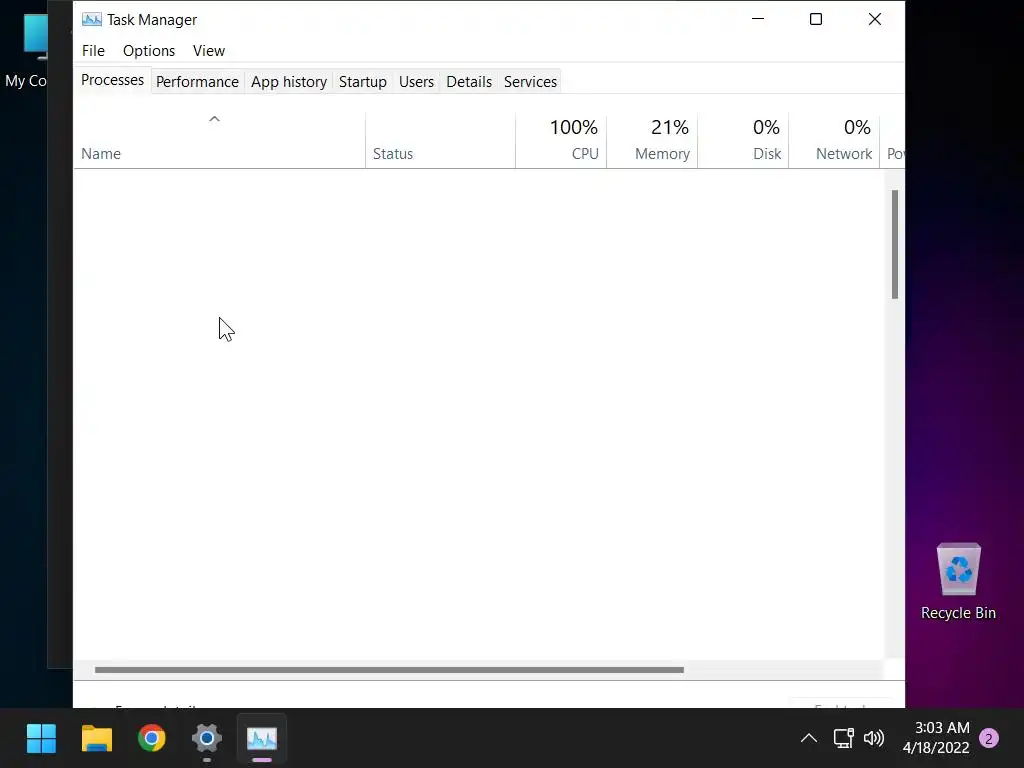Click the Task Manager taskbar icon
The image size is (1024, 768).
point(262,739)
